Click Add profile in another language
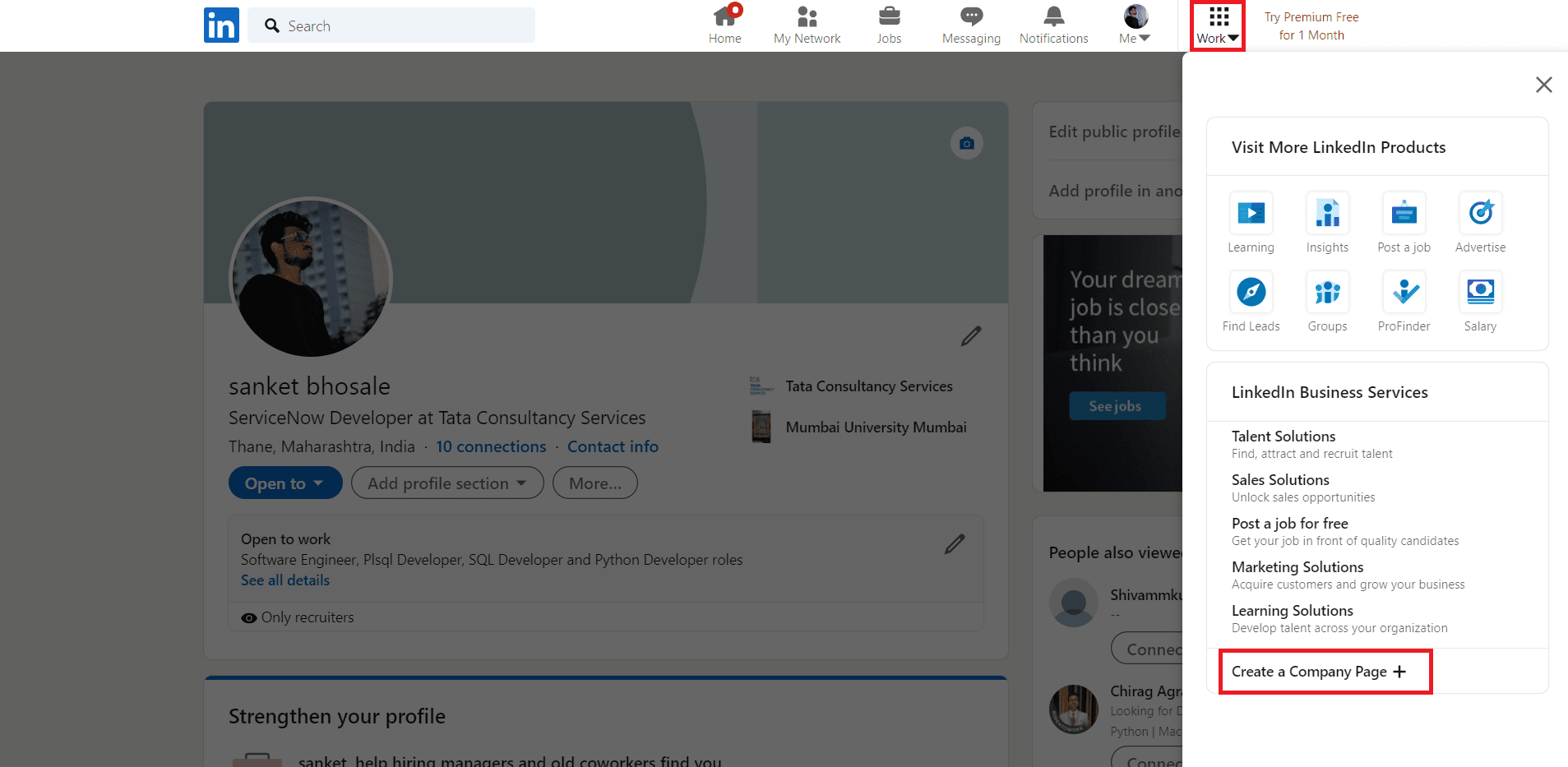Screen dimensions: 1568x767 point(1115,191)
